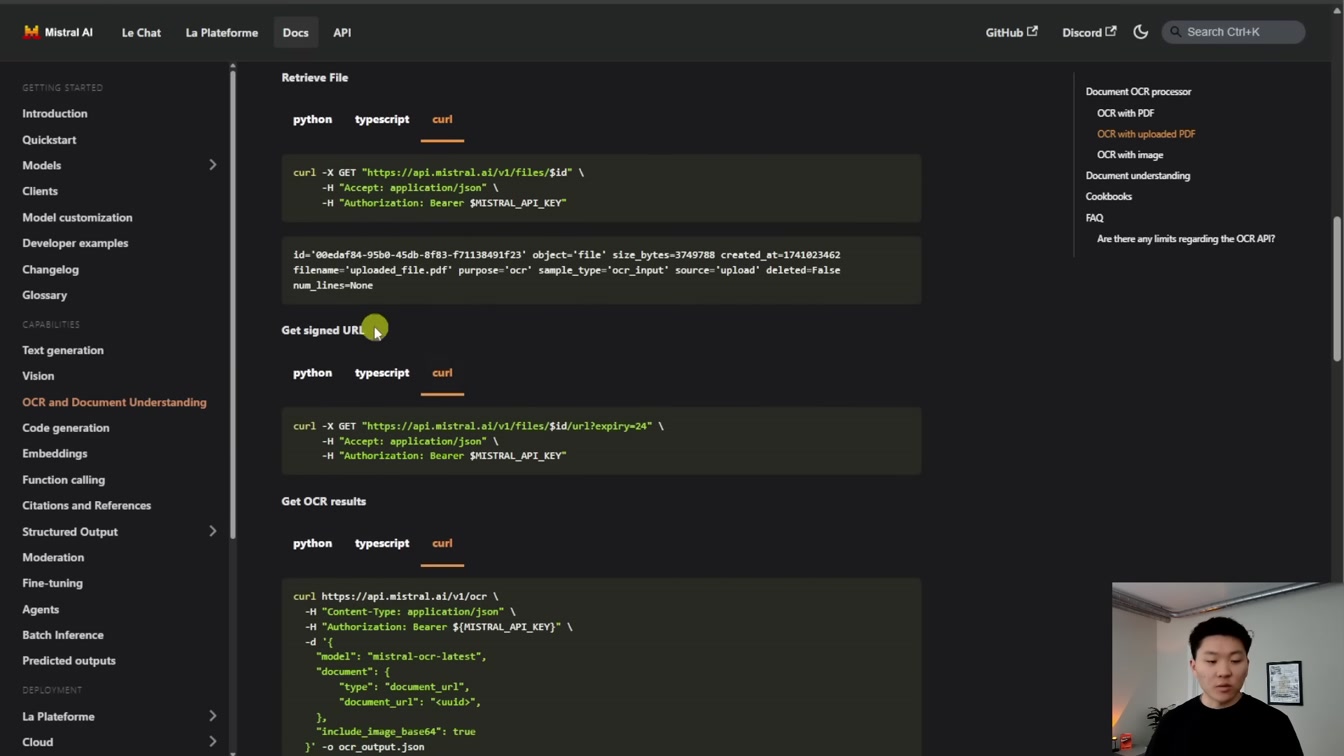Select typescript tab under Retrieve File
The height and width of the screenshot is (756, 1344).
pos(382,119)
